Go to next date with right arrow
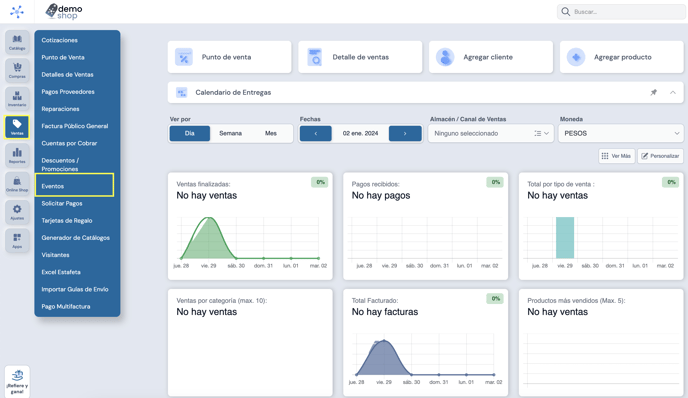Screen dimensions: 688x398 [x=405, y=133]
